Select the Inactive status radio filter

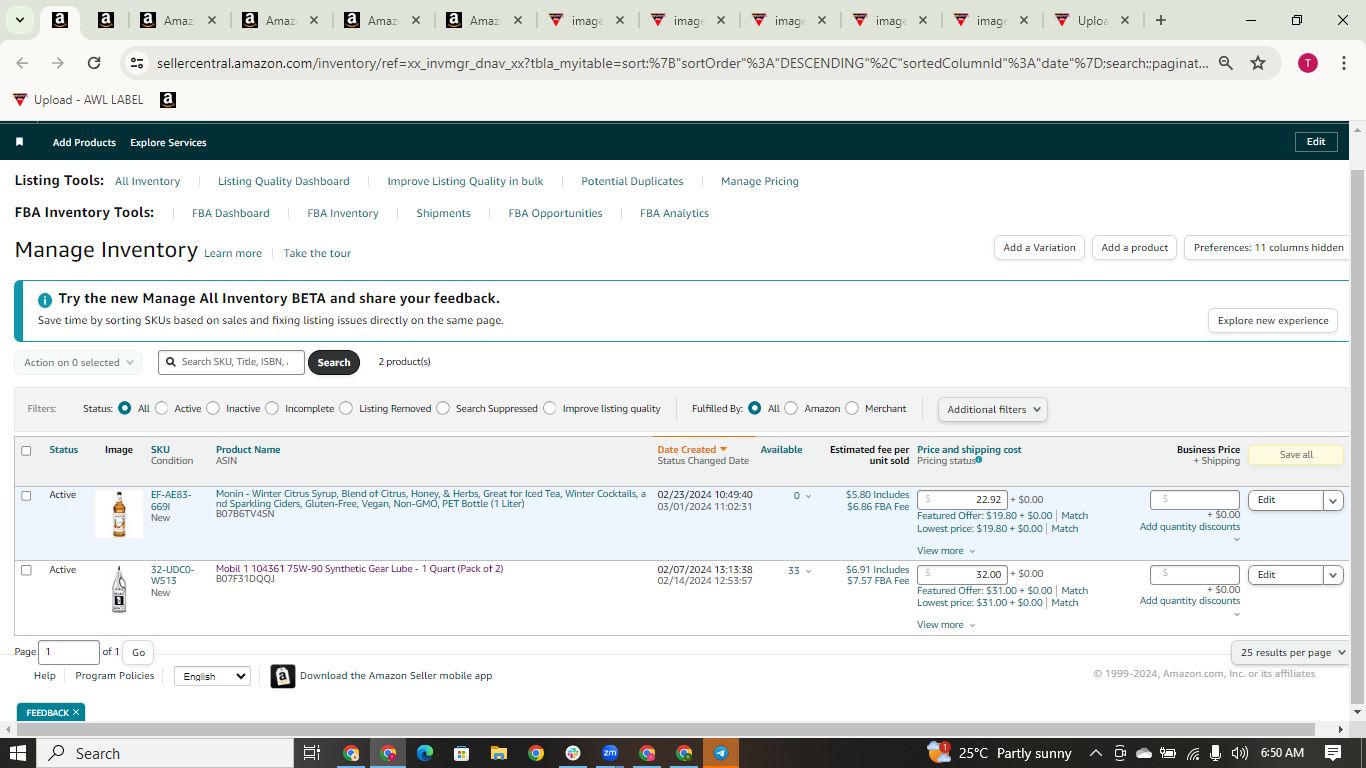click(x=213, y=408)
